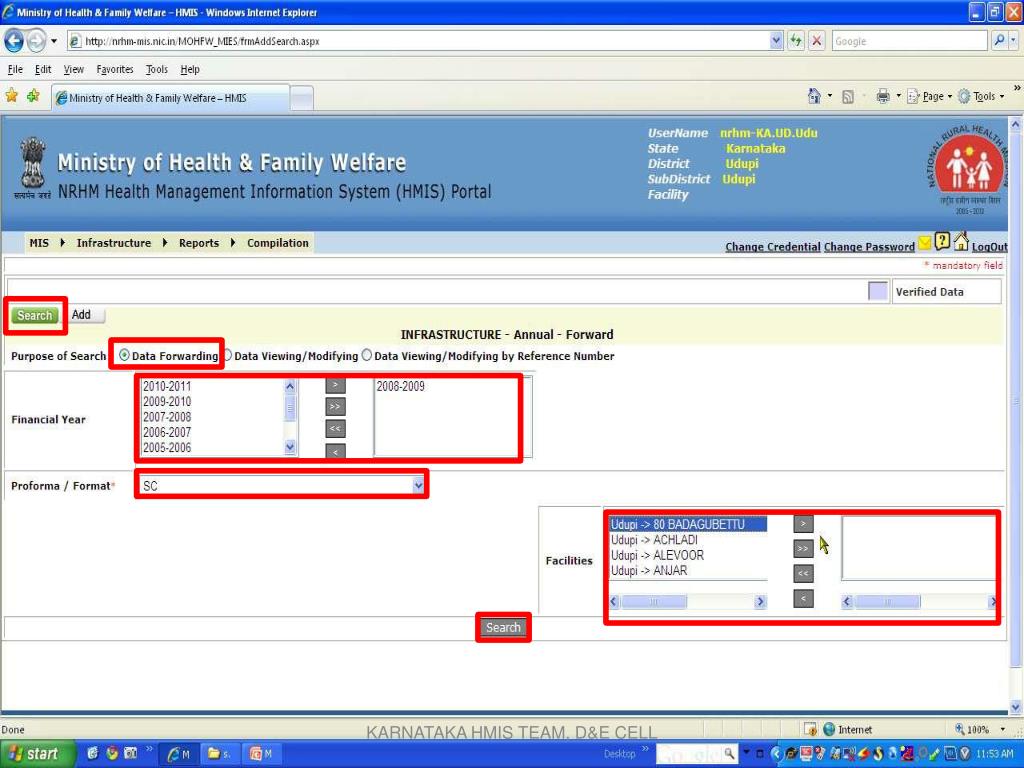Stop loading with the red X icon
1024x768 pixels.
816,41
